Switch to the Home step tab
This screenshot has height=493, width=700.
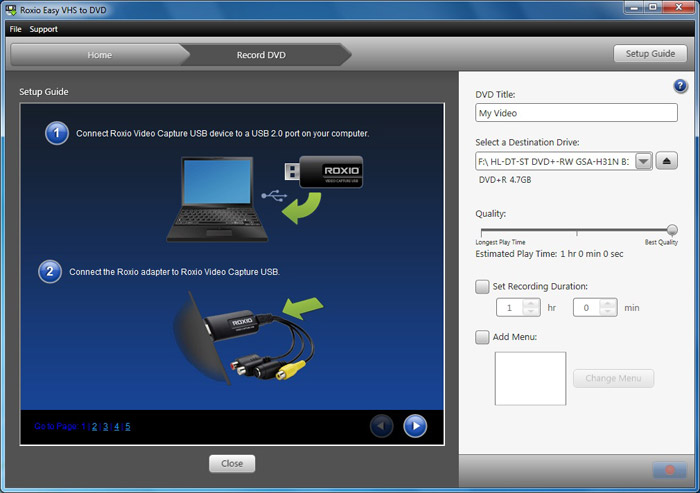(100, 55)
